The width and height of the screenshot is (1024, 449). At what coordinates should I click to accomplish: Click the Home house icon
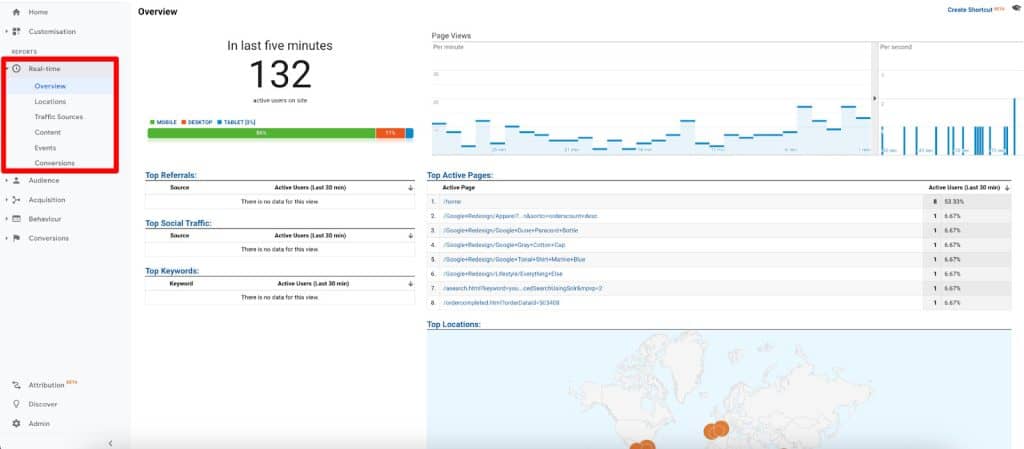[16, 12]
